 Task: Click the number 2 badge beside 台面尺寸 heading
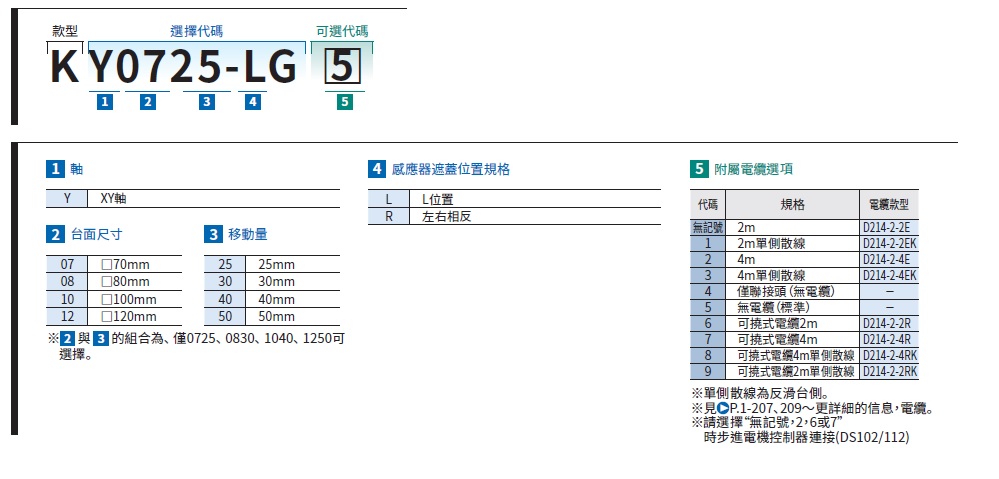point(56,235)
